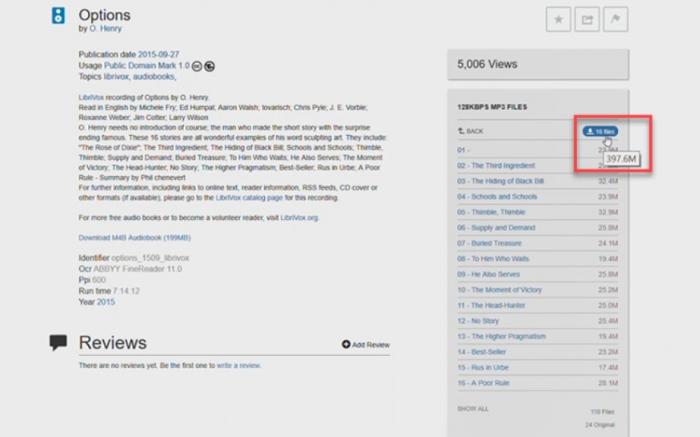Image resolution: width=700 pixels, height=437 pixels.
Task: Click the Reviews section heading
Action: click(x=112, y=343)
